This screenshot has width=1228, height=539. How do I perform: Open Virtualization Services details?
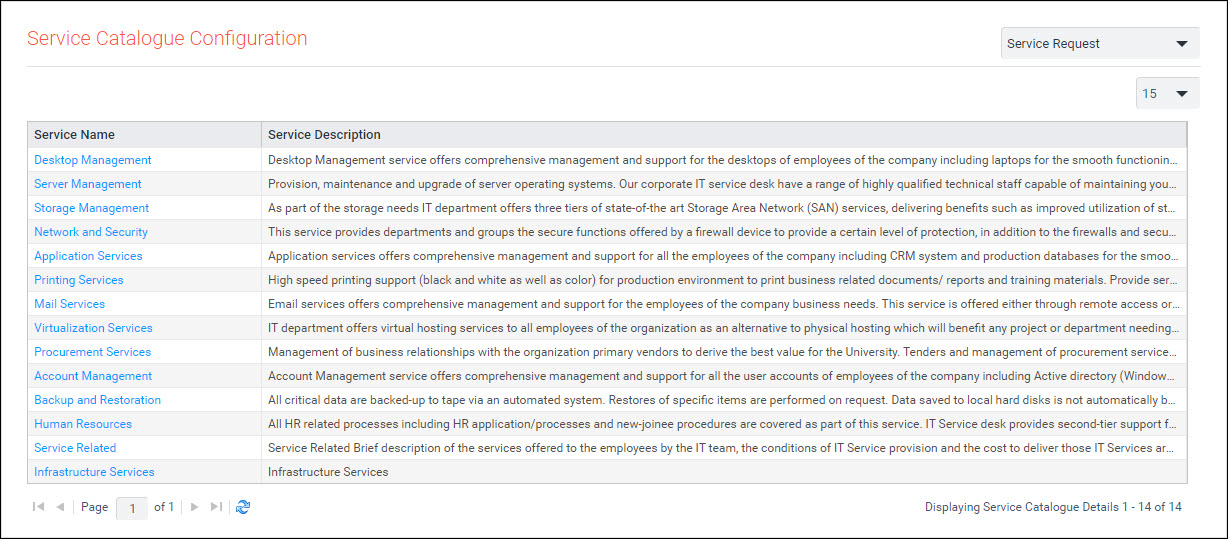coord(93,328)
